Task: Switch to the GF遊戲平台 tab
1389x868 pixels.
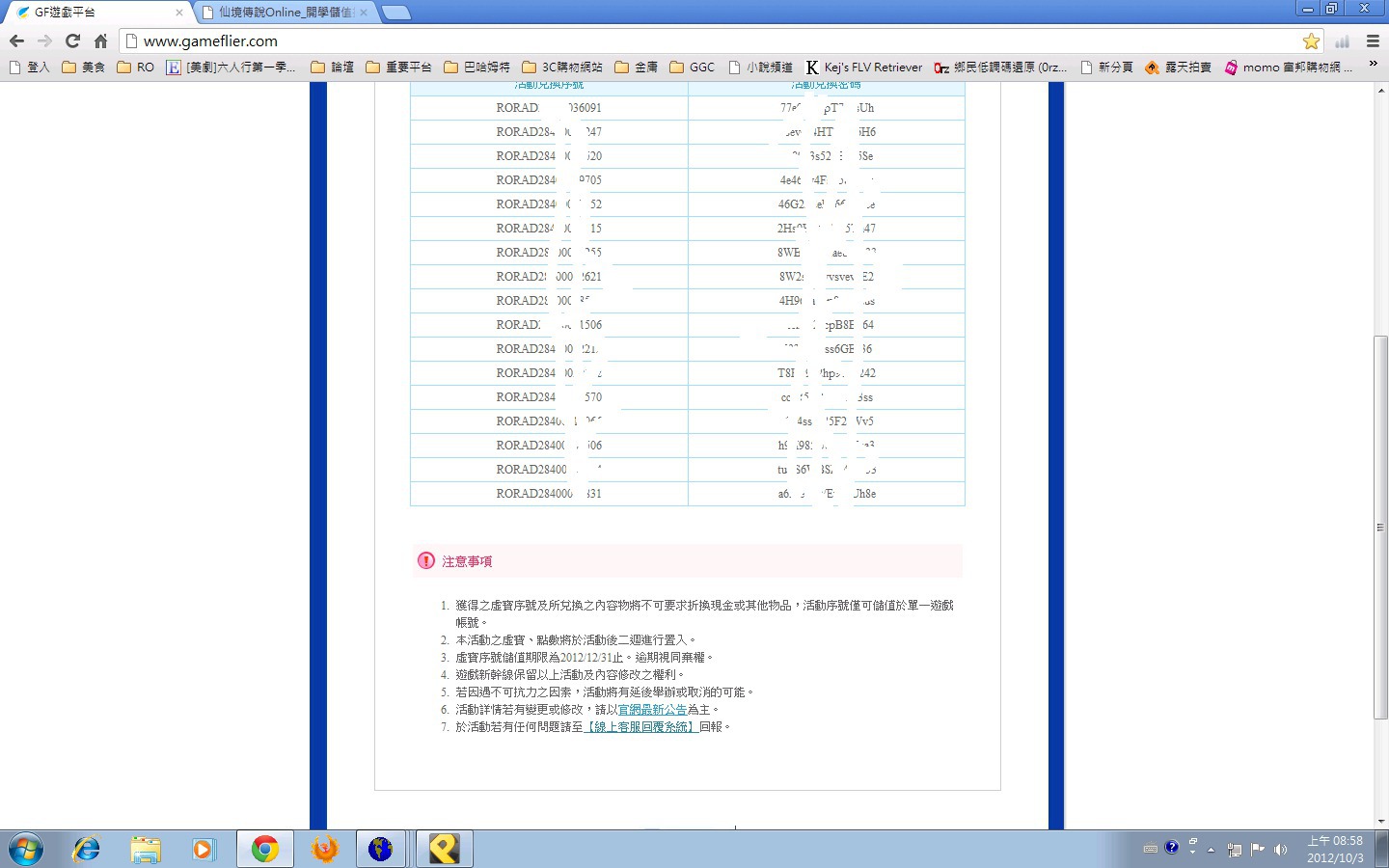Action: point(96,13)
